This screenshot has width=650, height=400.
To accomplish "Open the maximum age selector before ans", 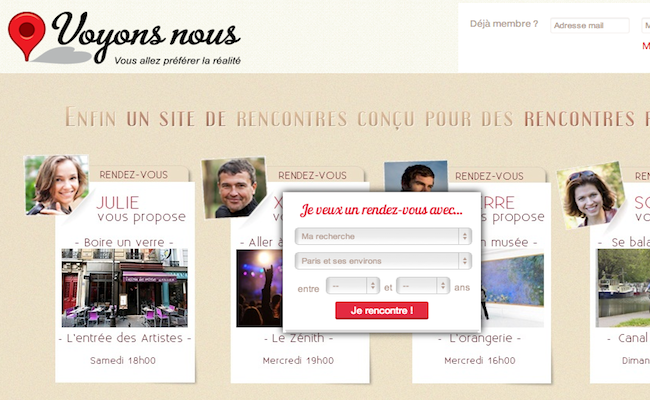I will [423, 286].
